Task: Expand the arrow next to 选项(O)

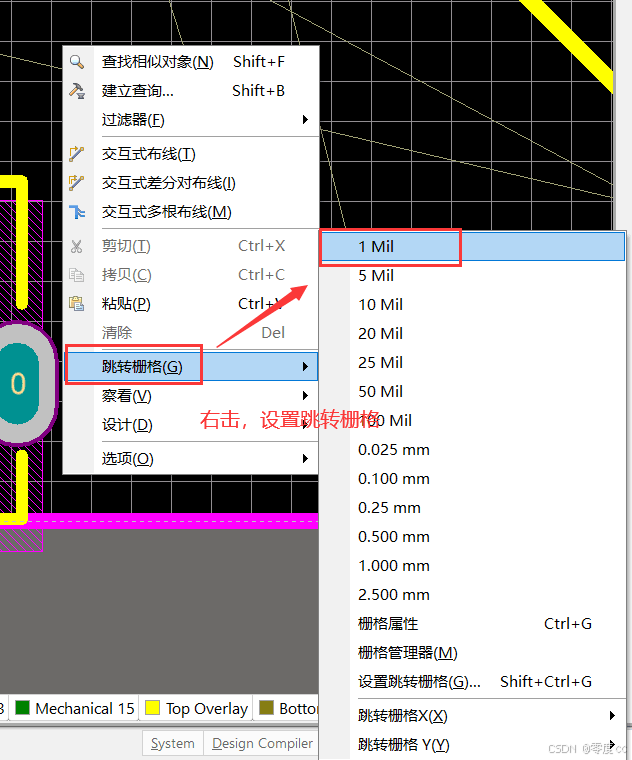Action: coord(305,459)
